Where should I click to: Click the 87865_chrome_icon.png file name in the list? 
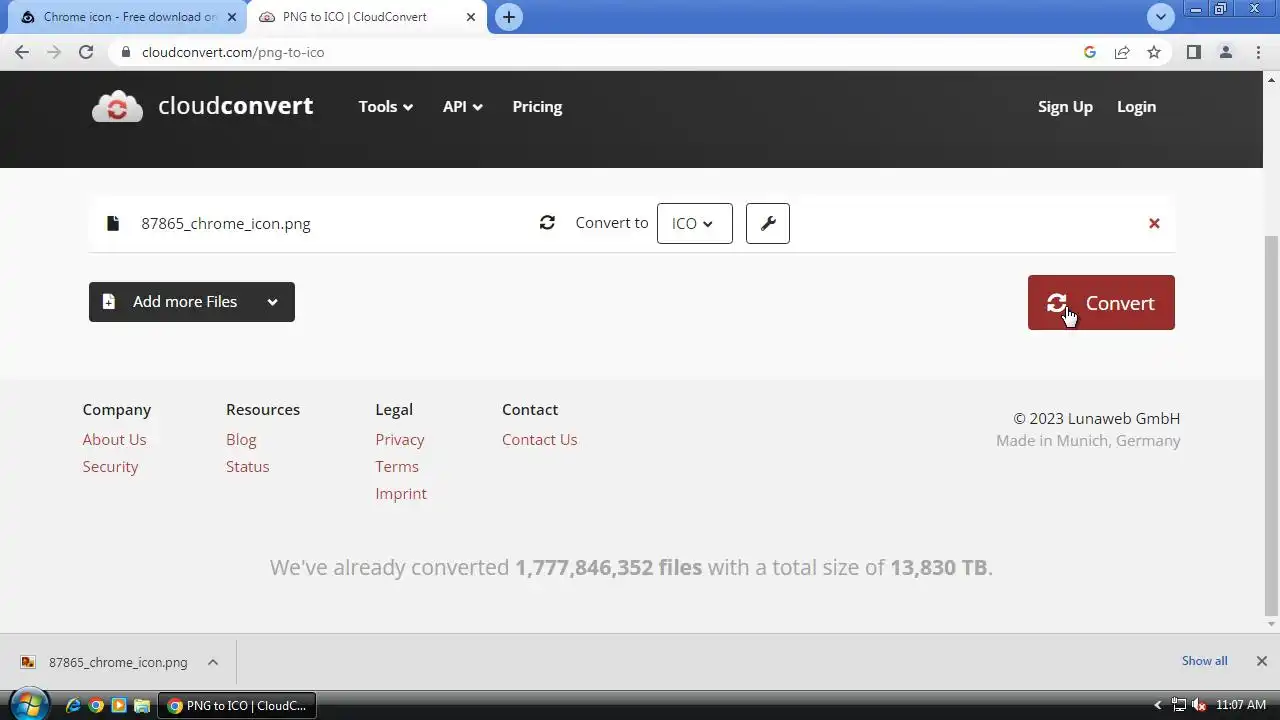click(x=226, y=223)
